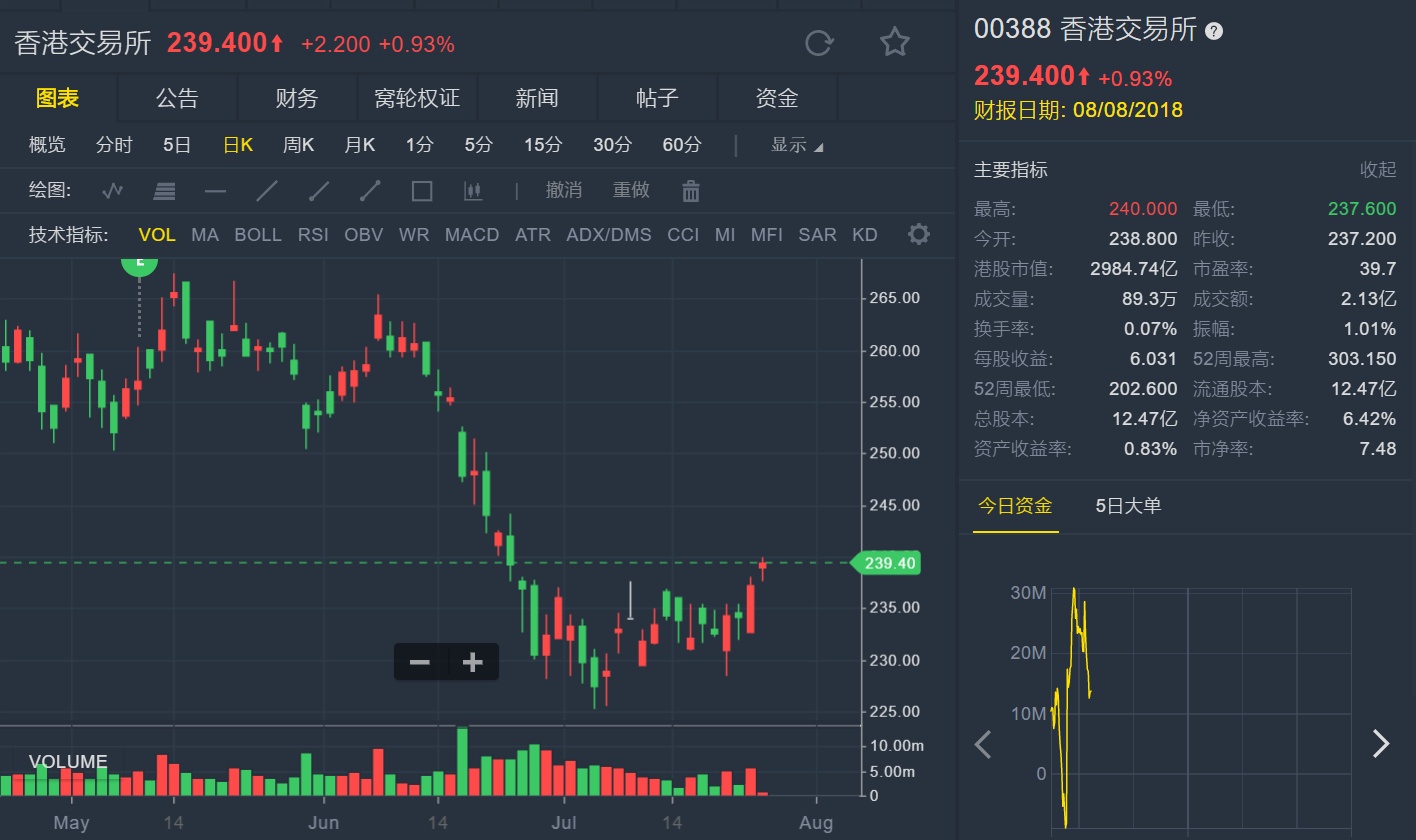
Task: Switch to the 财务 tab
Action: click(x=297, y=98)
